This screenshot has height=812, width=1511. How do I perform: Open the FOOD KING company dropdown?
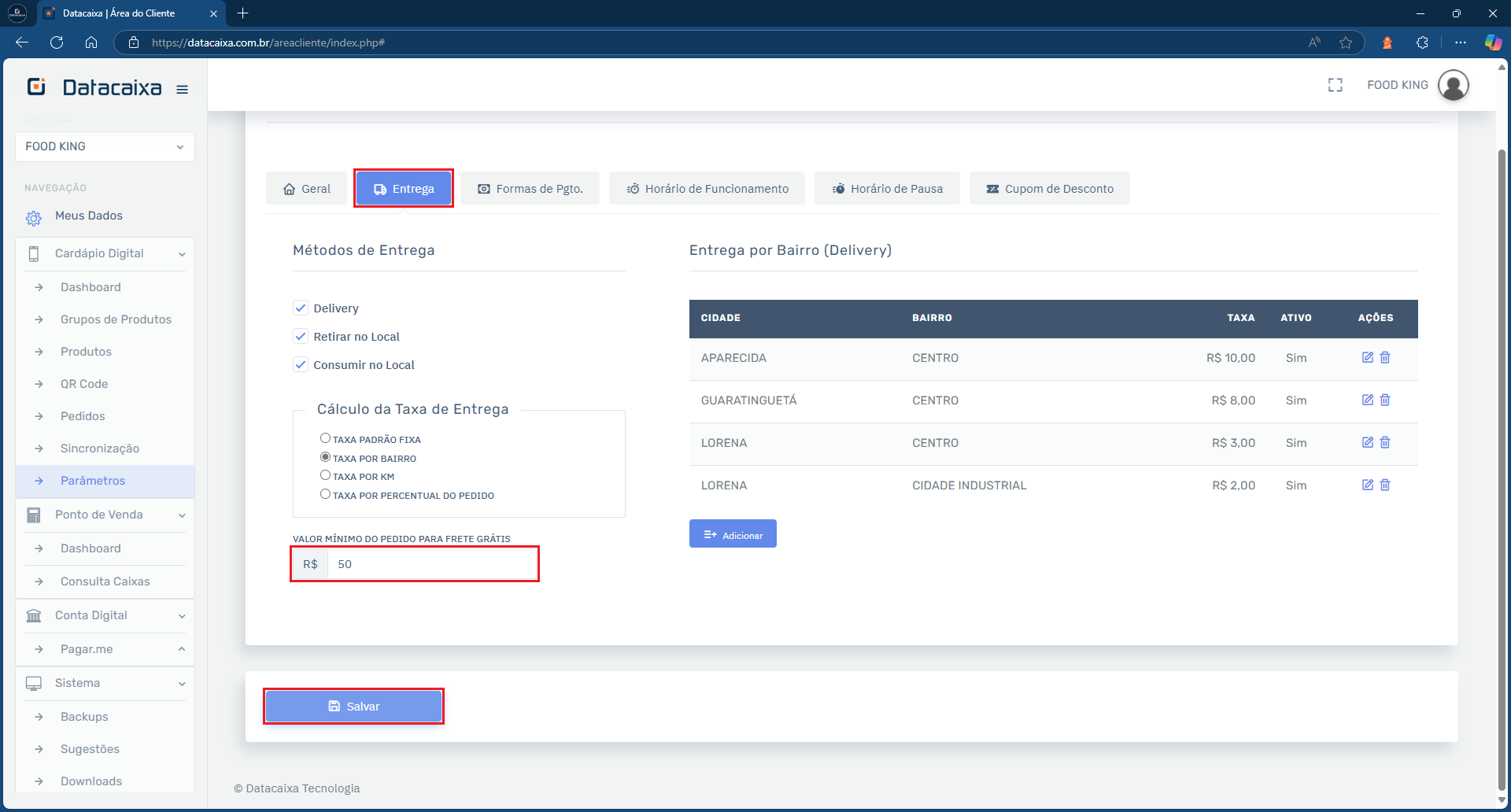105,147
